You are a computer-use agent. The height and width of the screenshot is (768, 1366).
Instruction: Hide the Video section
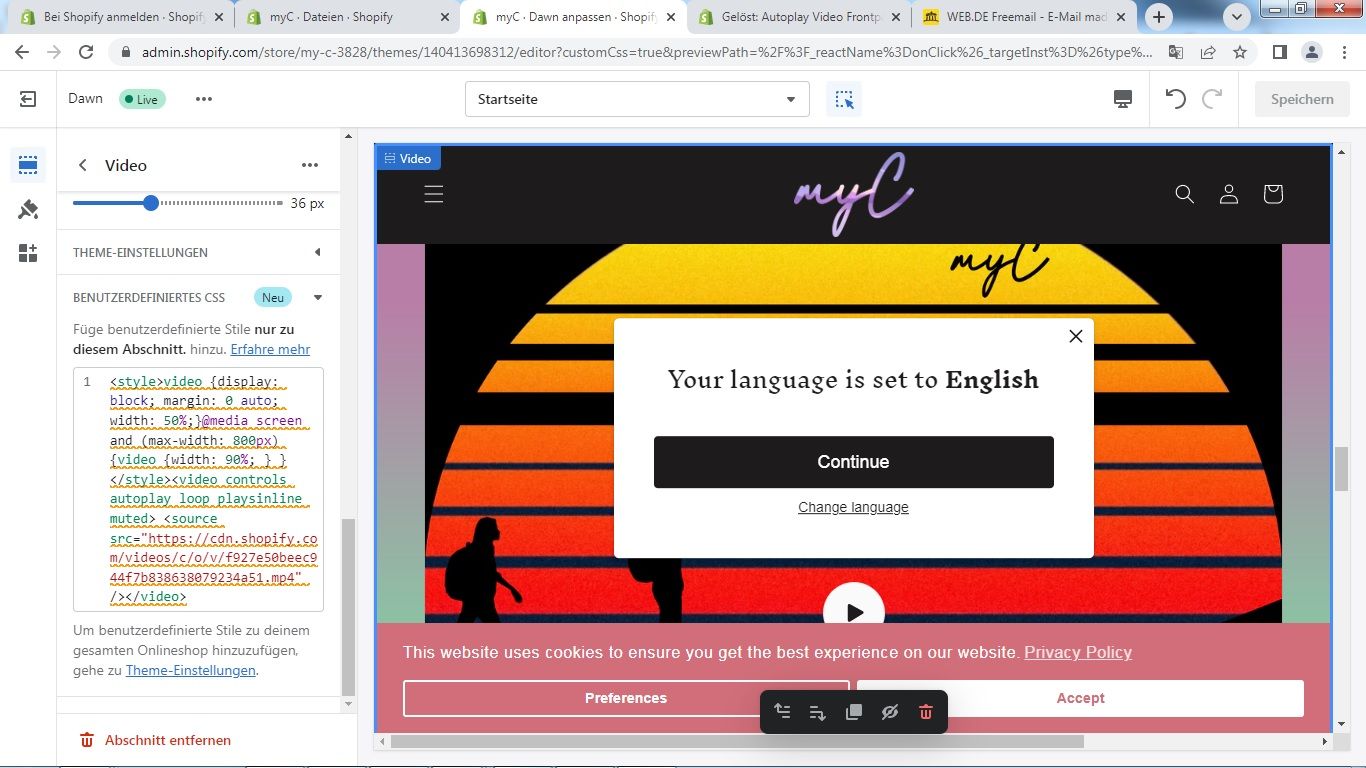(x=890, y=712)
